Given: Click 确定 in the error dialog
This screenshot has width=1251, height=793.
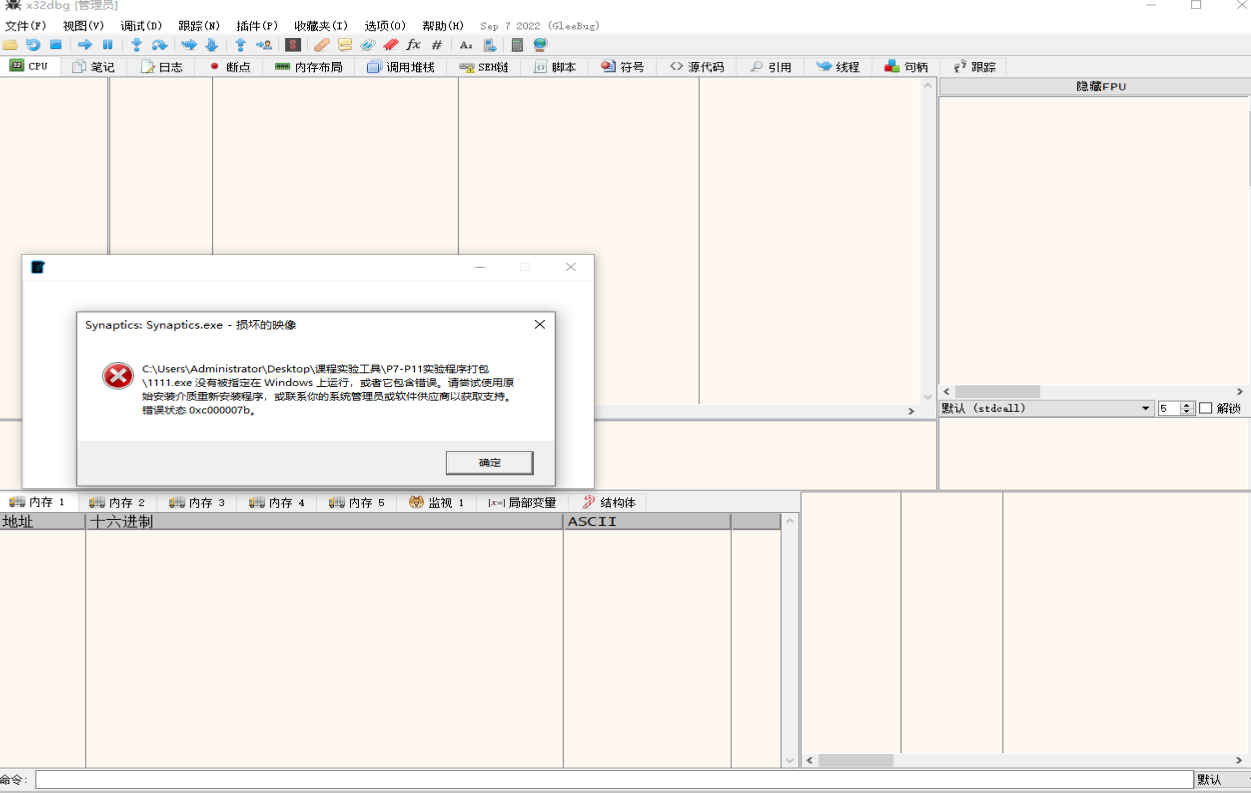Looking at the screenshot, I should [x=489, y=463].
